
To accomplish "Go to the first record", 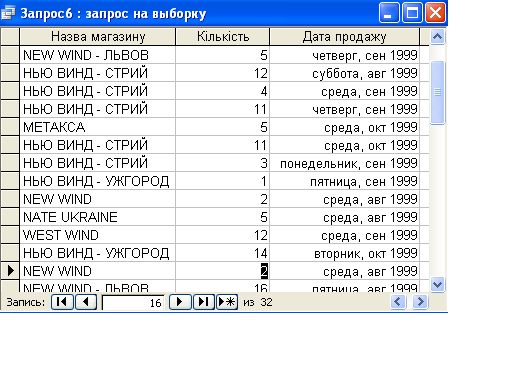I will (62, 302).
